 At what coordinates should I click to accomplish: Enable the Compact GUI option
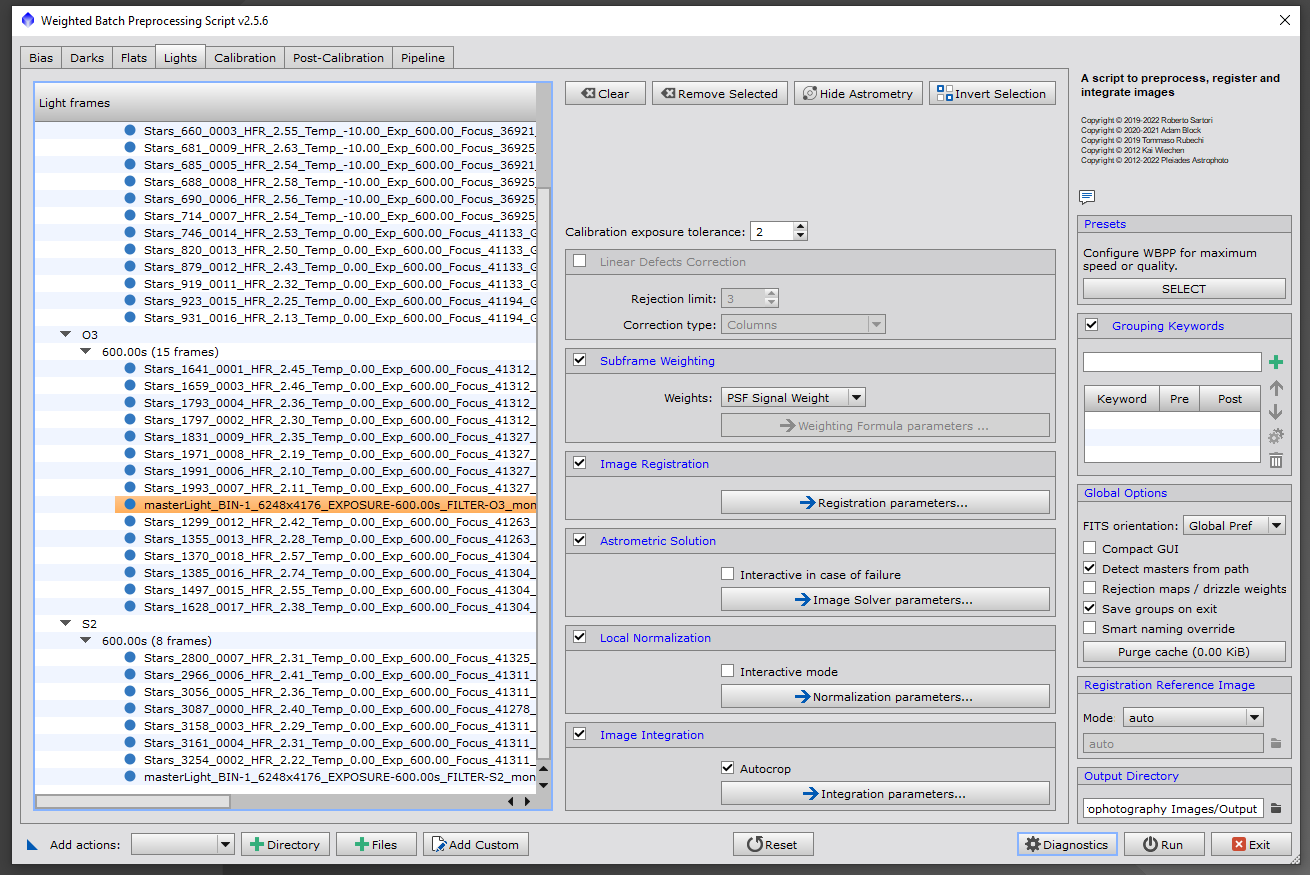[x=1090, y=549]
